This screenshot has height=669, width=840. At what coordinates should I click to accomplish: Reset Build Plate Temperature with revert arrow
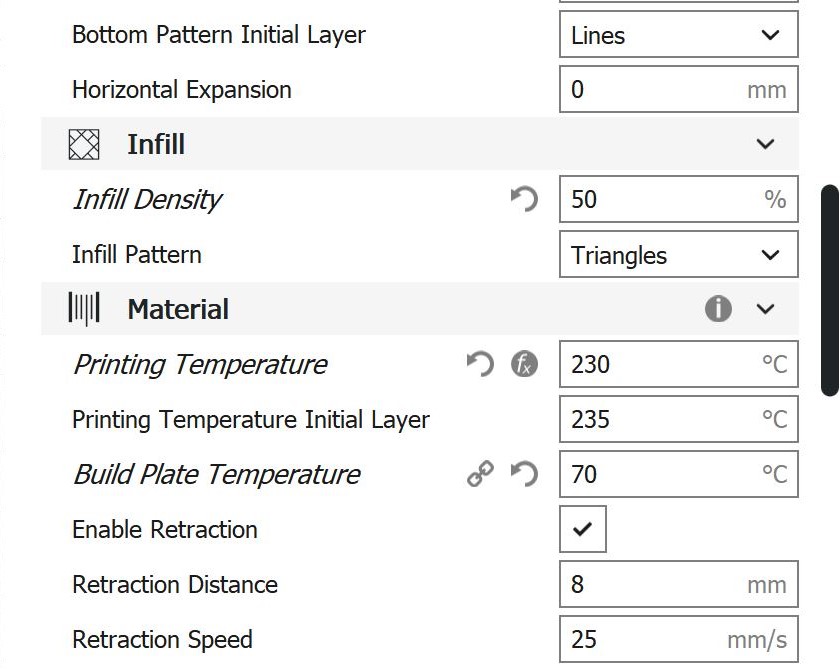click(524, 474)
